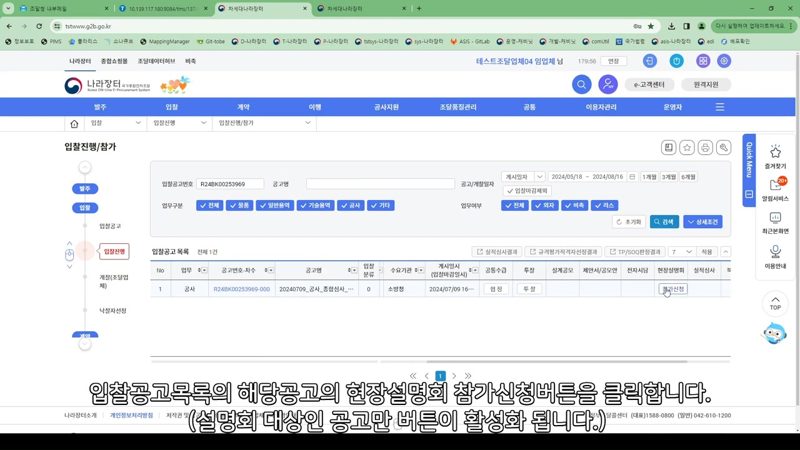Click the 투찰 button in the row

click(529, 289)
